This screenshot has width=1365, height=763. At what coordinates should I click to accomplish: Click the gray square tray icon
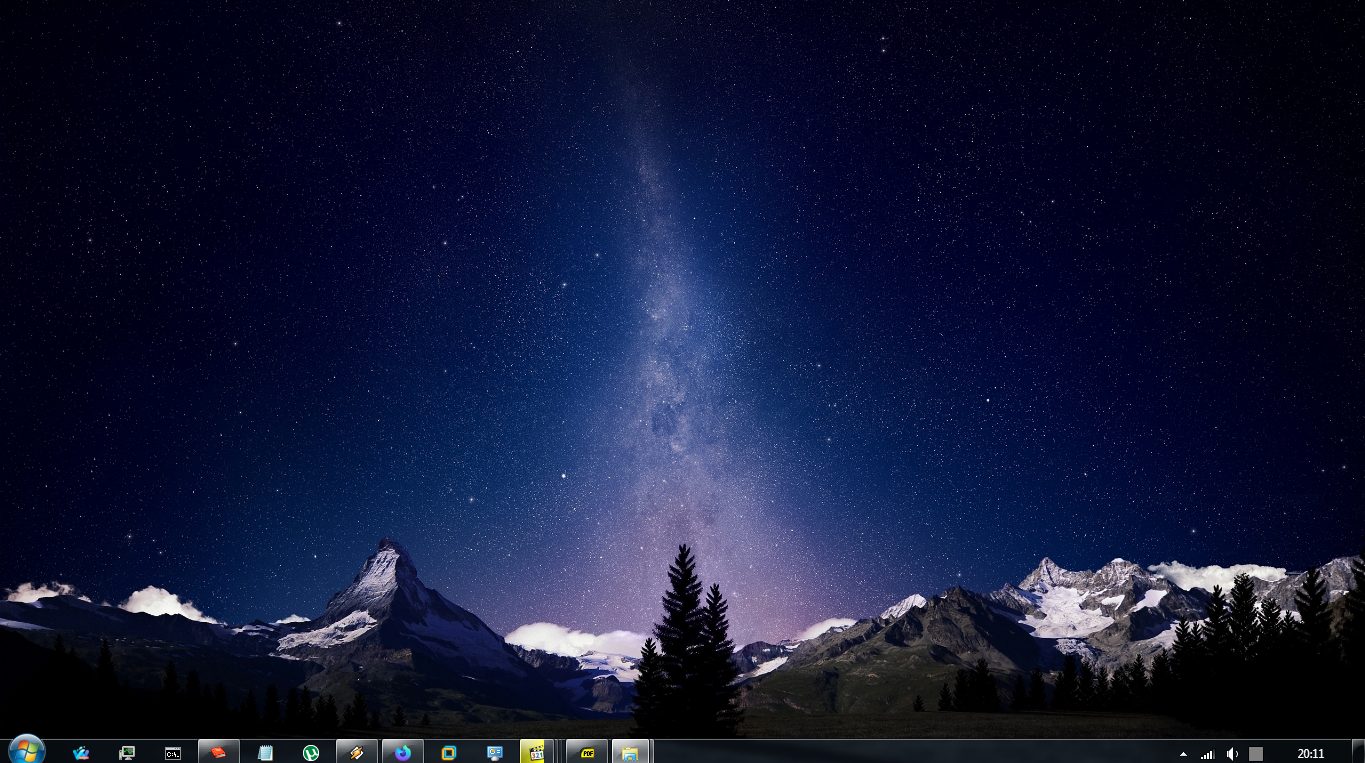coord(1256,754)
